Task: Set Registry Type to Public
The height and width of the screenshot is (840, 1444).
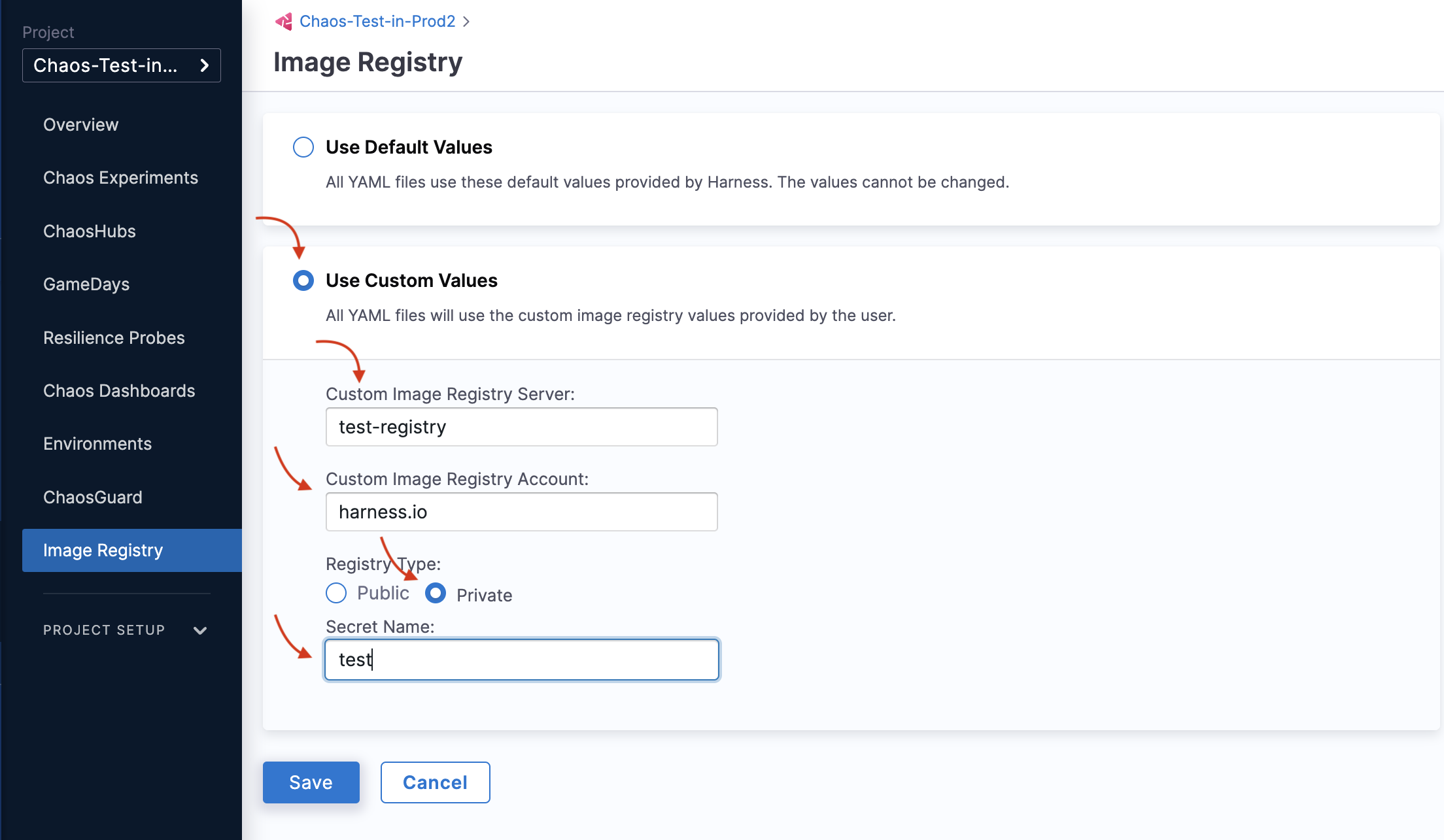Action: point(335,593)
